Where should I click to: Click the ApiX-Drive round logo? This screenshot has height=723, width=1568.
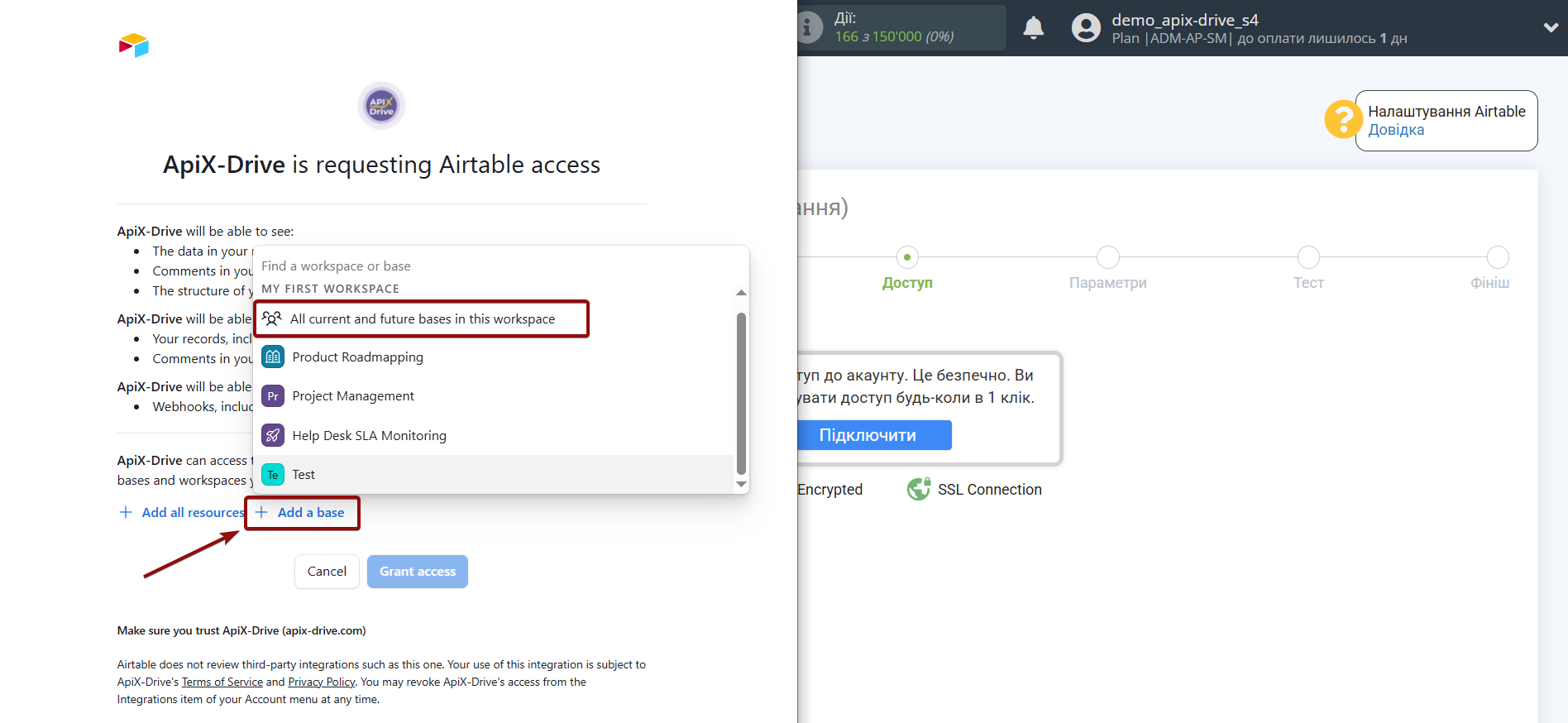click(381, 106)
